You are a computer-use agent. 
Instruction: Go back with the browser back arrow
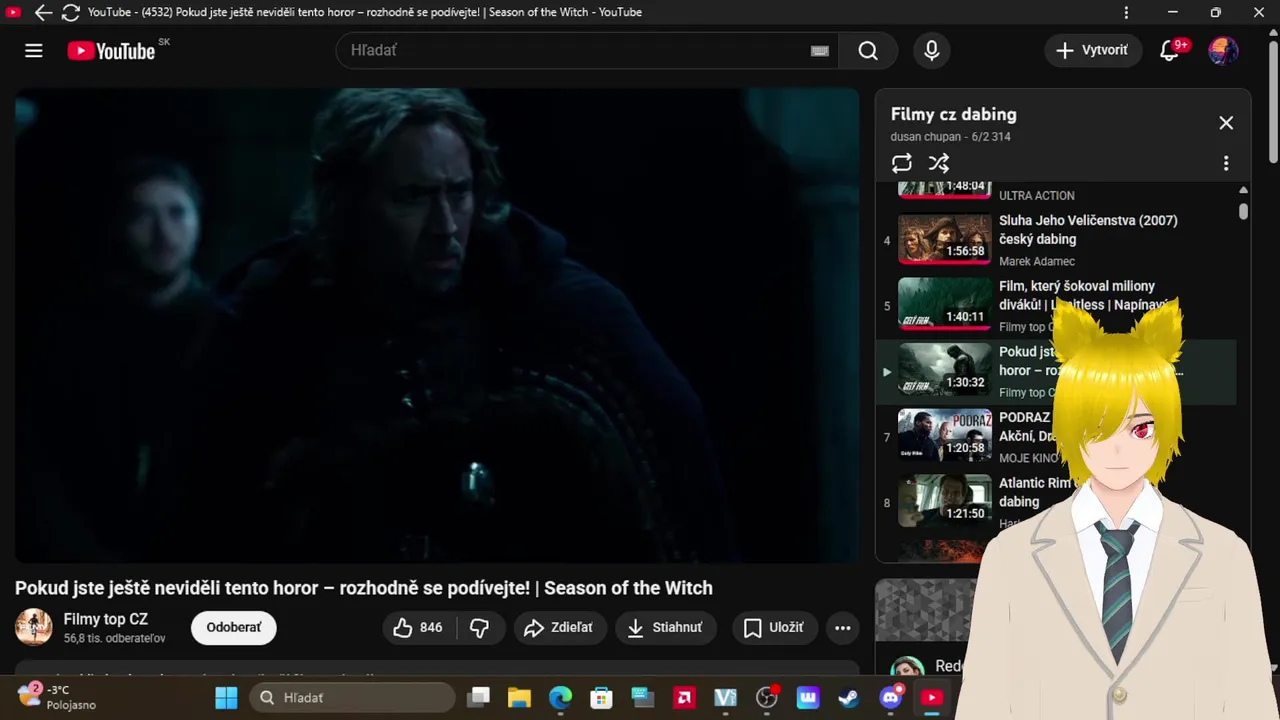pos(43,13)
